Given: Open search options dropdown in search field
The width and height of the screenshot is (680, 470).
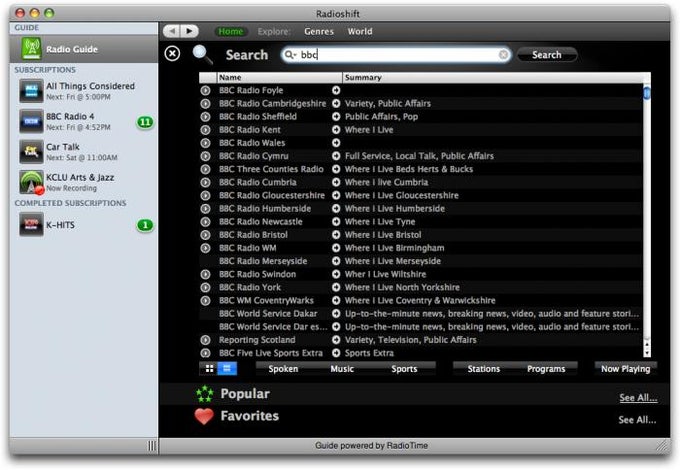Looking at the screenshot, I should click(290, 55).
